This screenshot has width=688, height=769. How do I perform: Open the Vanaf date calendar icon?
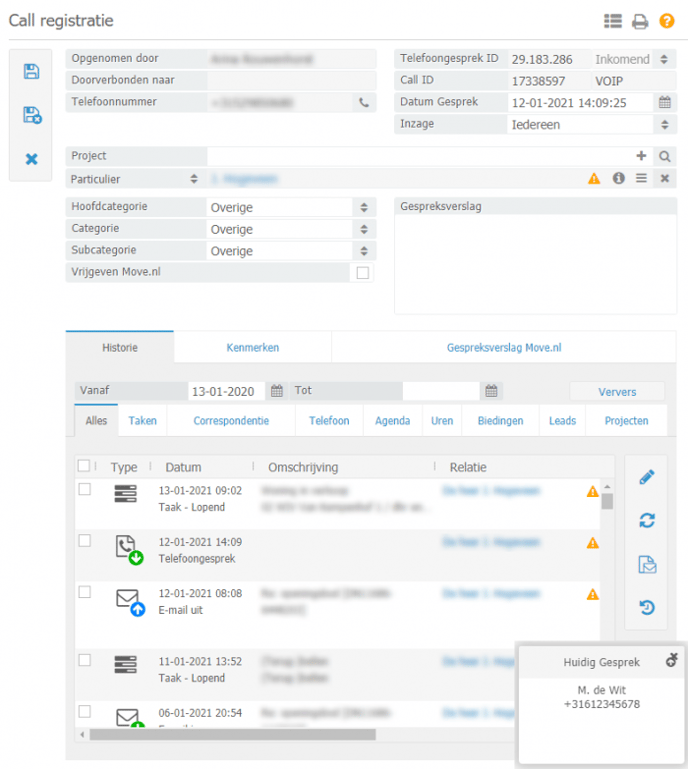tap(277, 391)
